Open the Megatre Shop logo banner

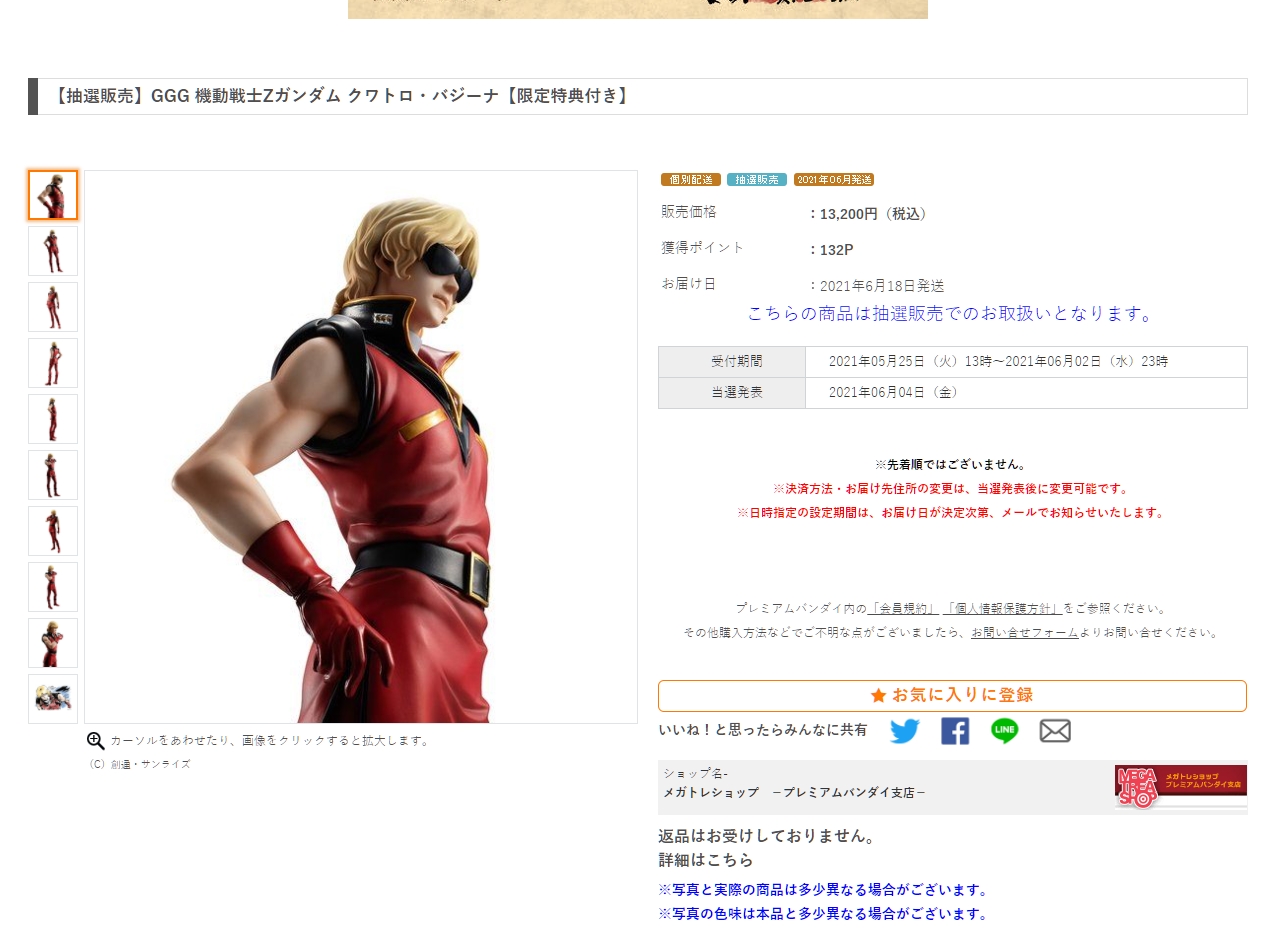(1181, 786)
